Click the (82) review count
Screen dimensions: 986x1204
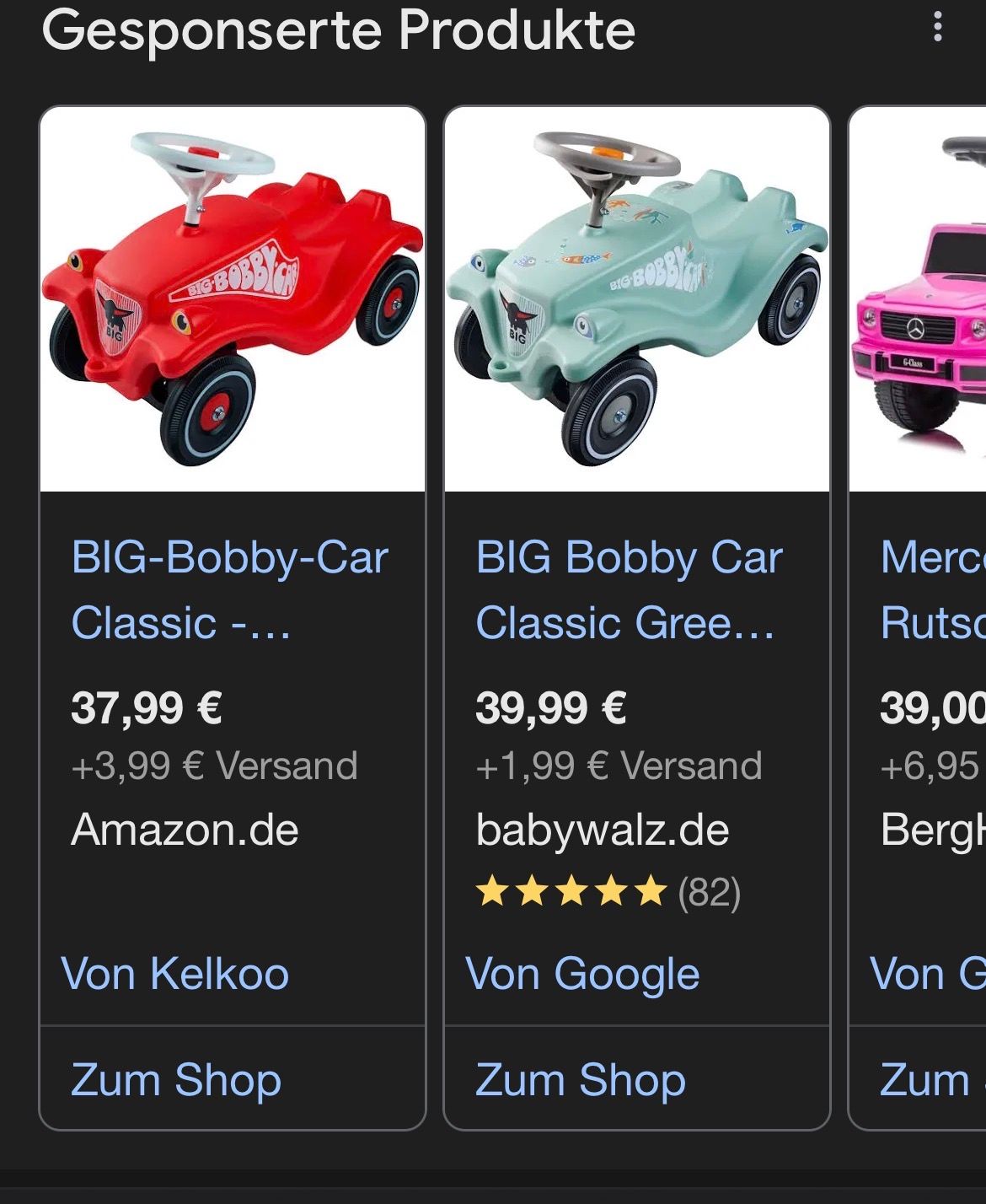coord(710,892)
